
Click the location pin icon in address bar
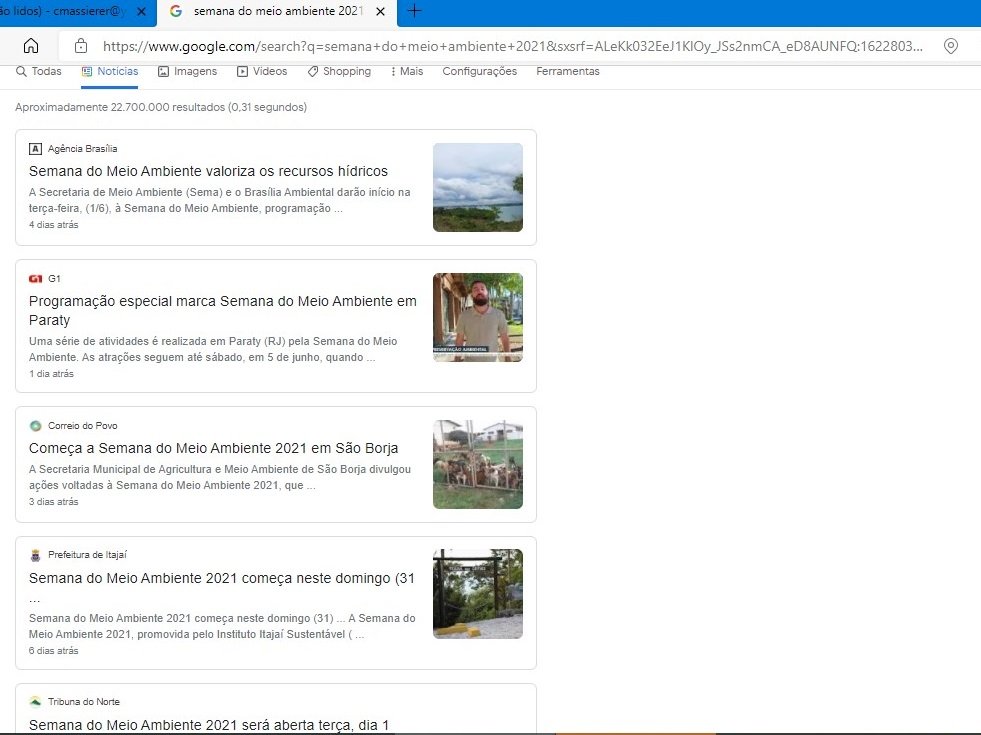coord(951,46)
